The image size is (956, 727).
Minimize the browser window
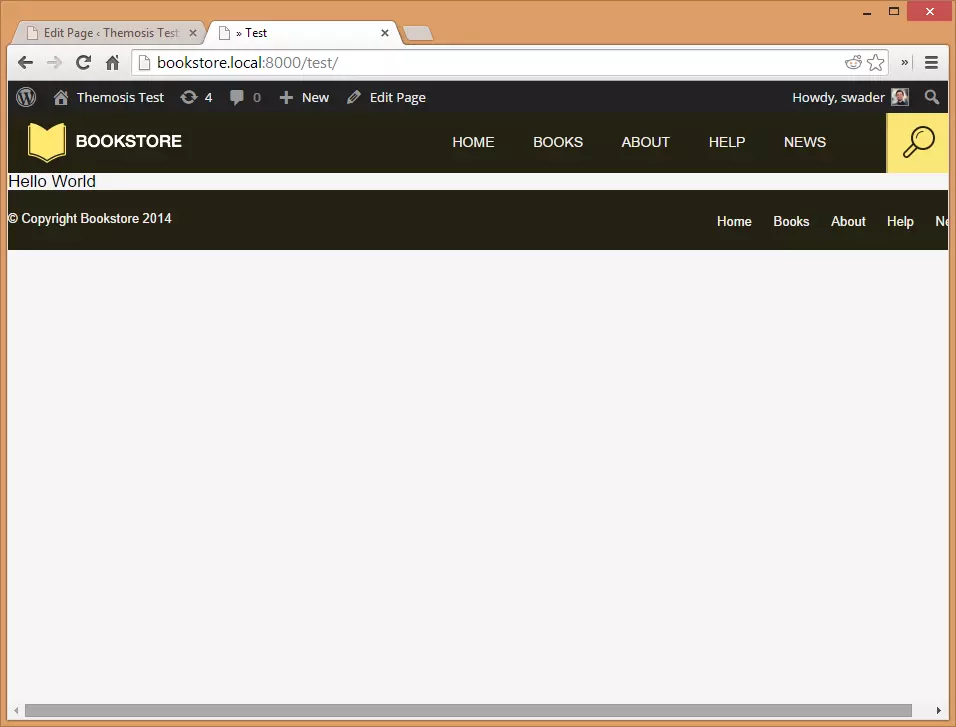[x=867, y=12]
